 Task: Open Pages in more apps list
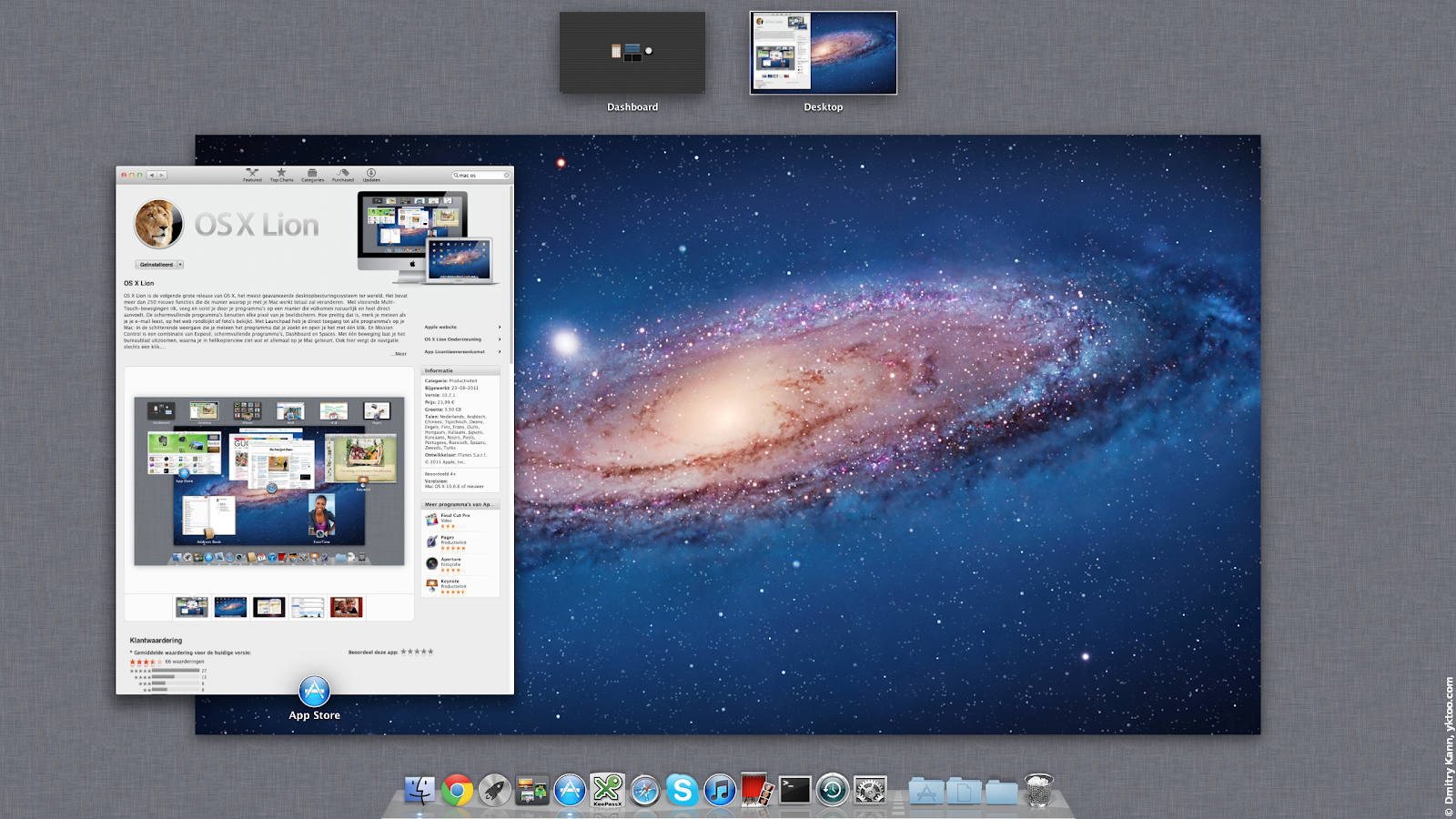(x=460, y=542)
